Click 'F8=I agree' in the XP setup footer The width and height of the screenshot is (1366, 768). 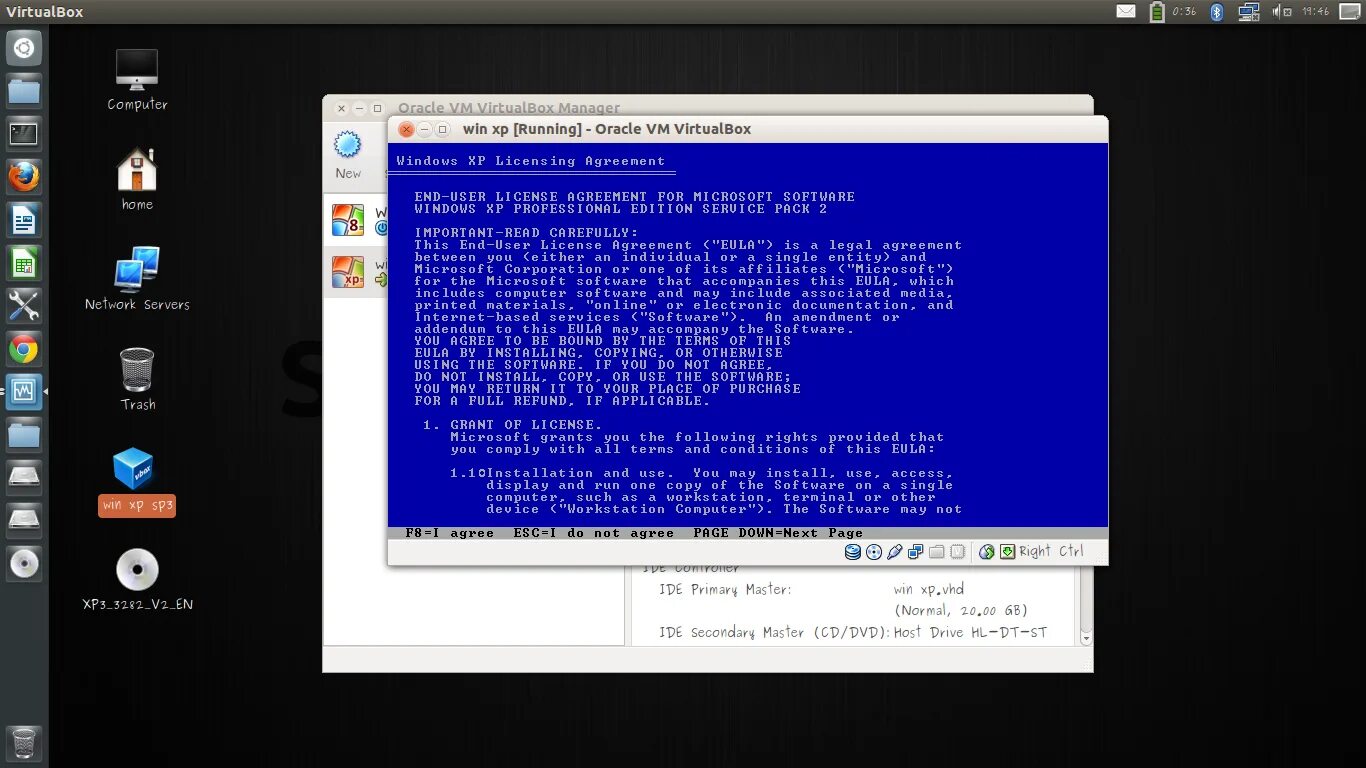pos(450,533)
